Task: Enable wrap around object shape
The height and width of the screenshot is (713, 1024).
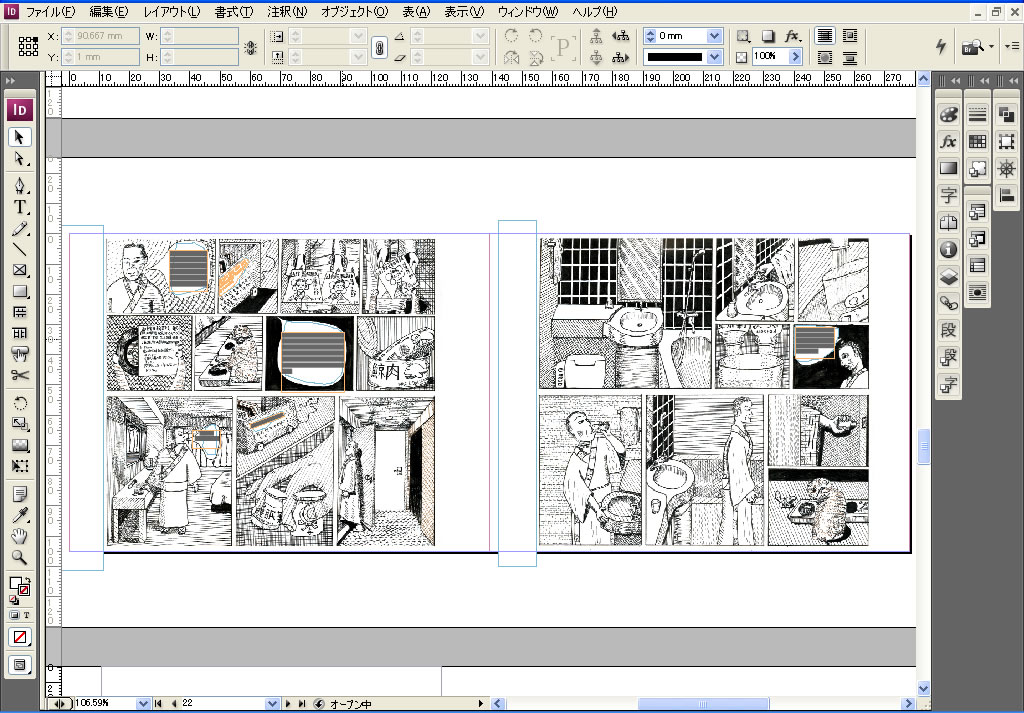Action: coord(825,57)
